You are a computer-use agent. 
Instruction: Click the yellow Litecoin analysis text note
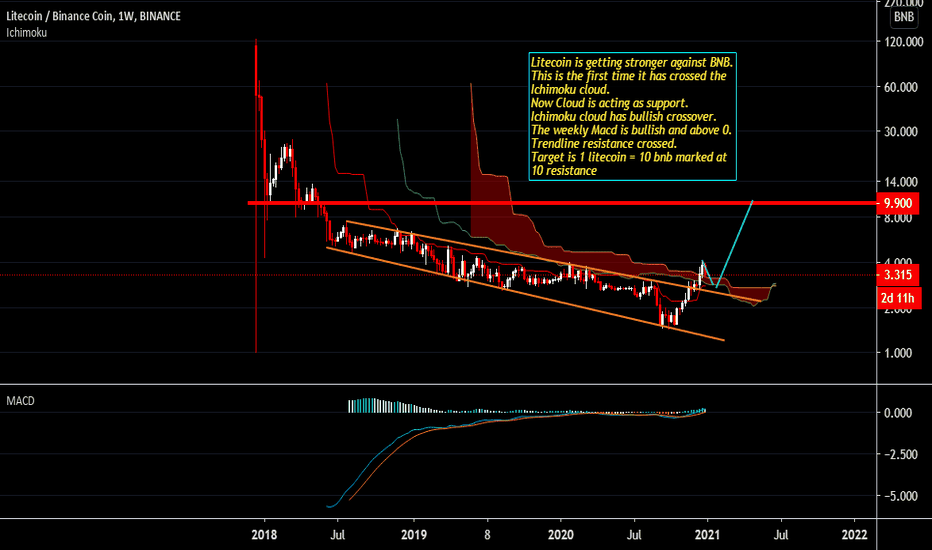coord(632,117)
